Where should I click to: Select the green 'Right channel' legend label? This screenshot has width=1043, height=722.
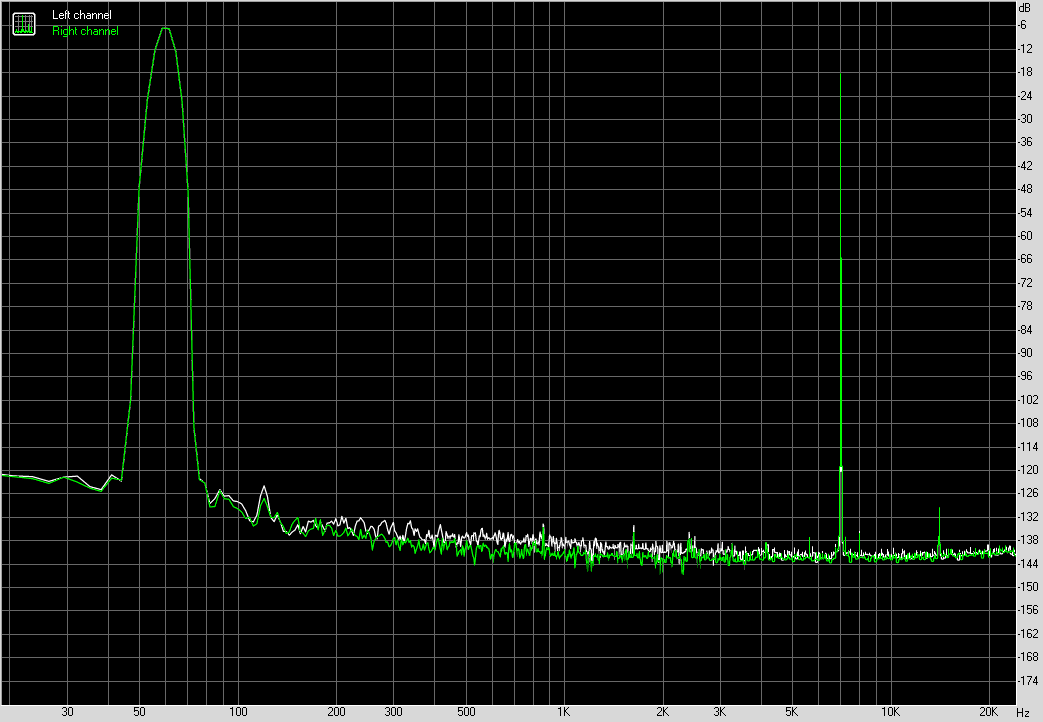[x=85, y=31]
